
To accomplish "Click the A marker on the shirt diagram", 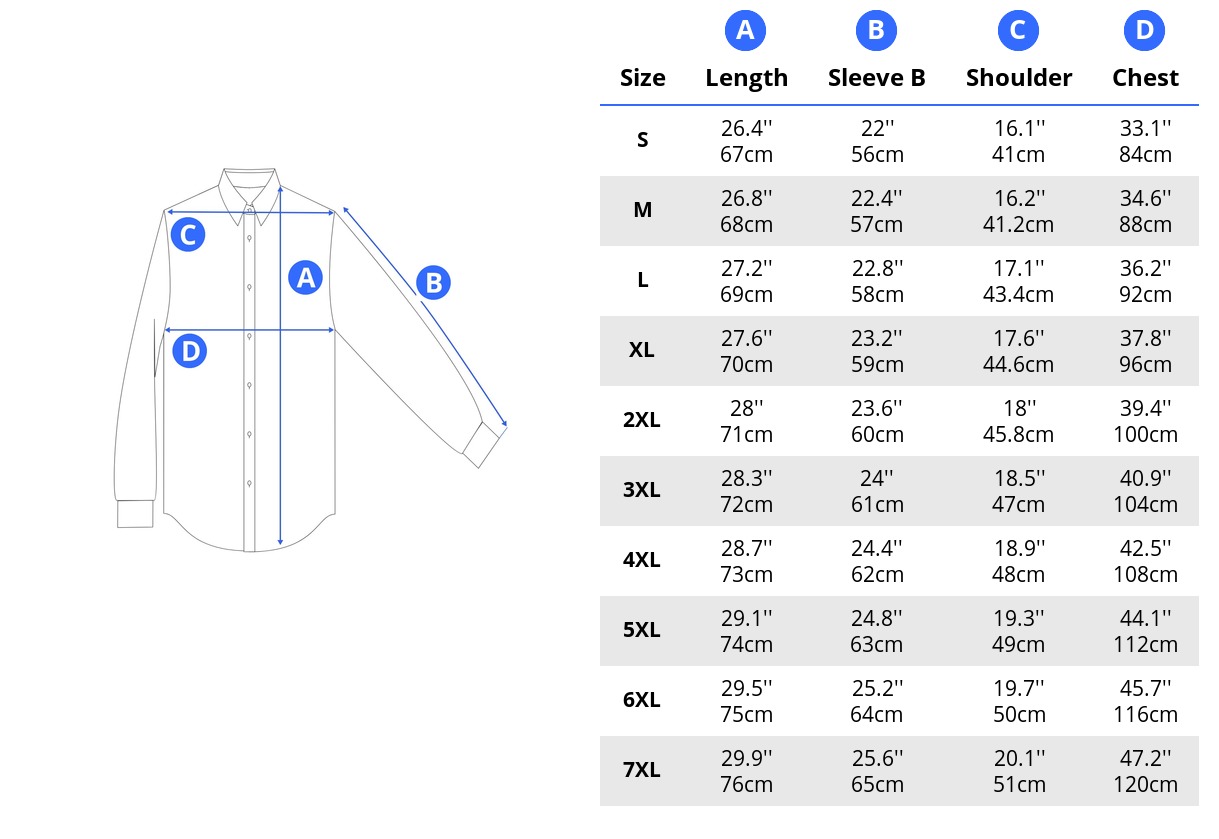I will pyautogui.click(x=306, y=277).
